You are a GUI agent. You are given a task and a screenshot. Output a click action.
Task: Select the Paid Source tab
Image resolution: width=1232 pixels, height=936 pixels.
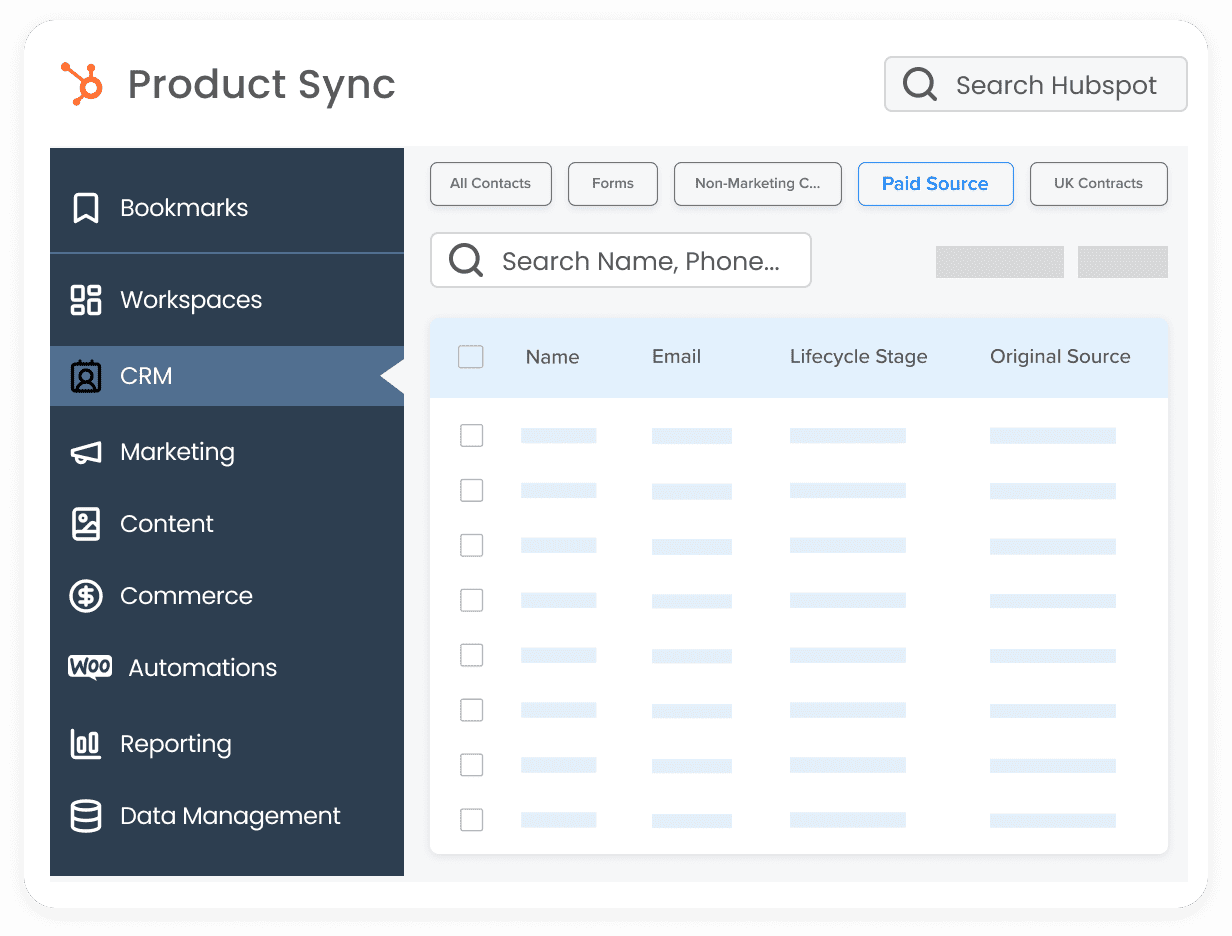tap(936, 184)
